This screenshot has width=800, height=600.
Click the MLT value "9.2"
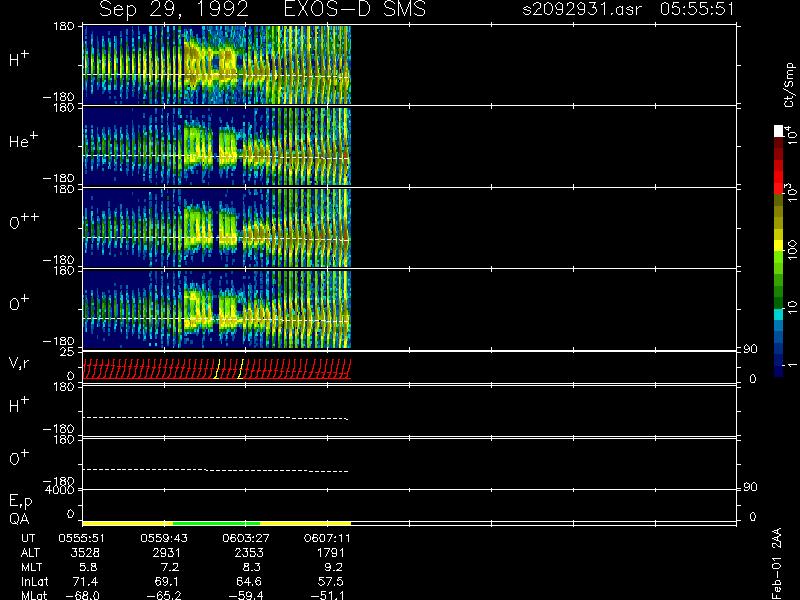click(x=334, y=567)
